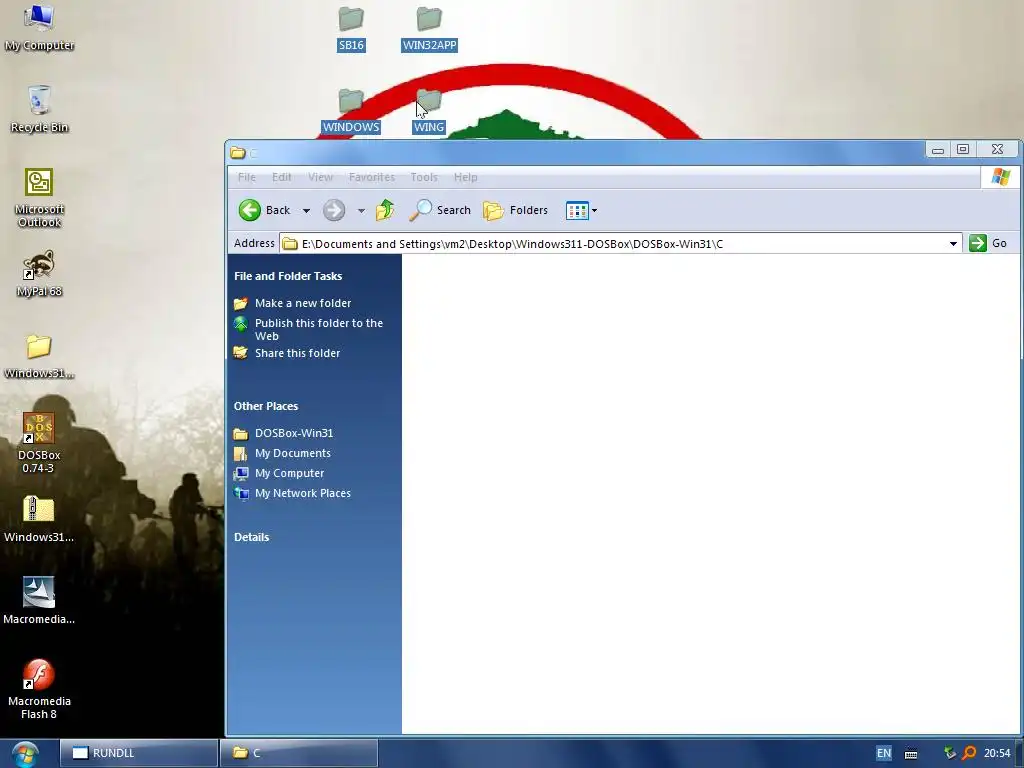The image size is (1024, 768).
Task: Click the Windows flag logo in Explorer
Action: [1000, 177]
